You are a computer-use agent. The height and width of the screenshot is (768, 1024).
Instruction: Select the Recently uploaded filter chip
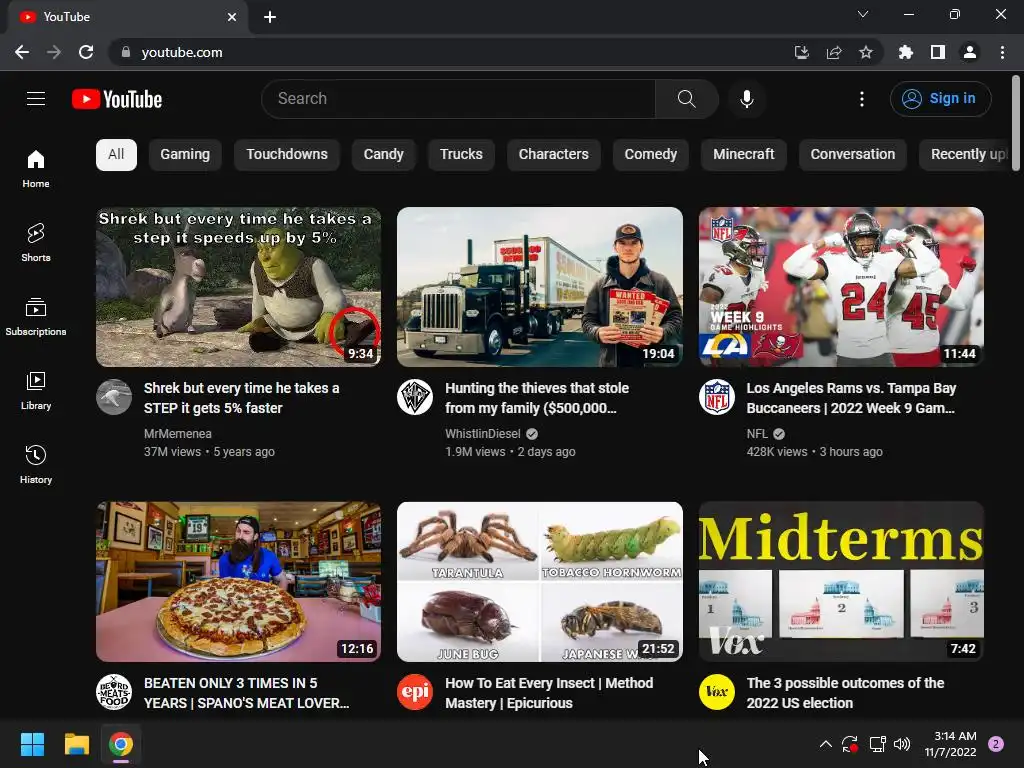965,154
